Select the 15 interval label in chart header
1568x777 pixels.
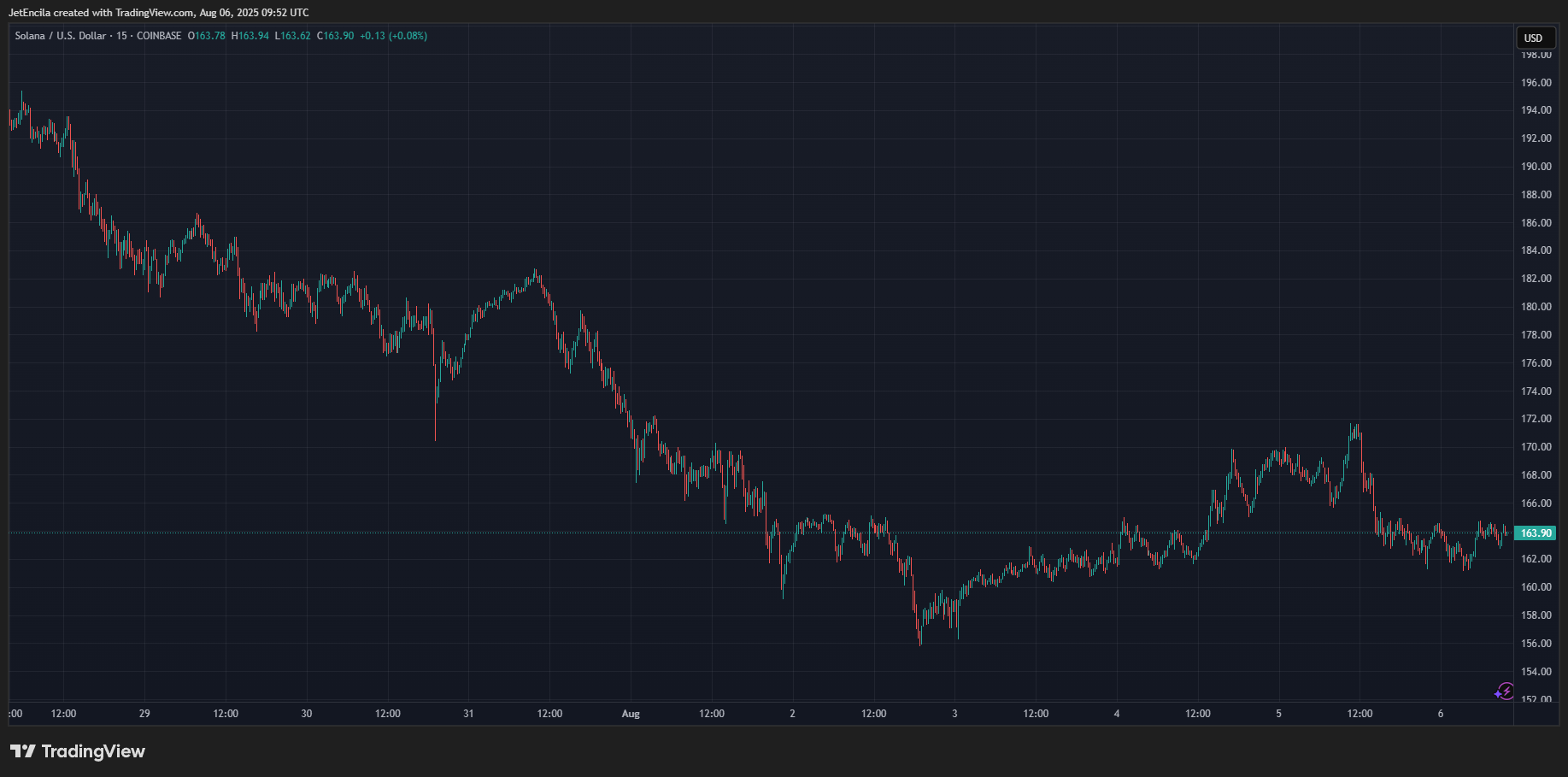(121, 36)
